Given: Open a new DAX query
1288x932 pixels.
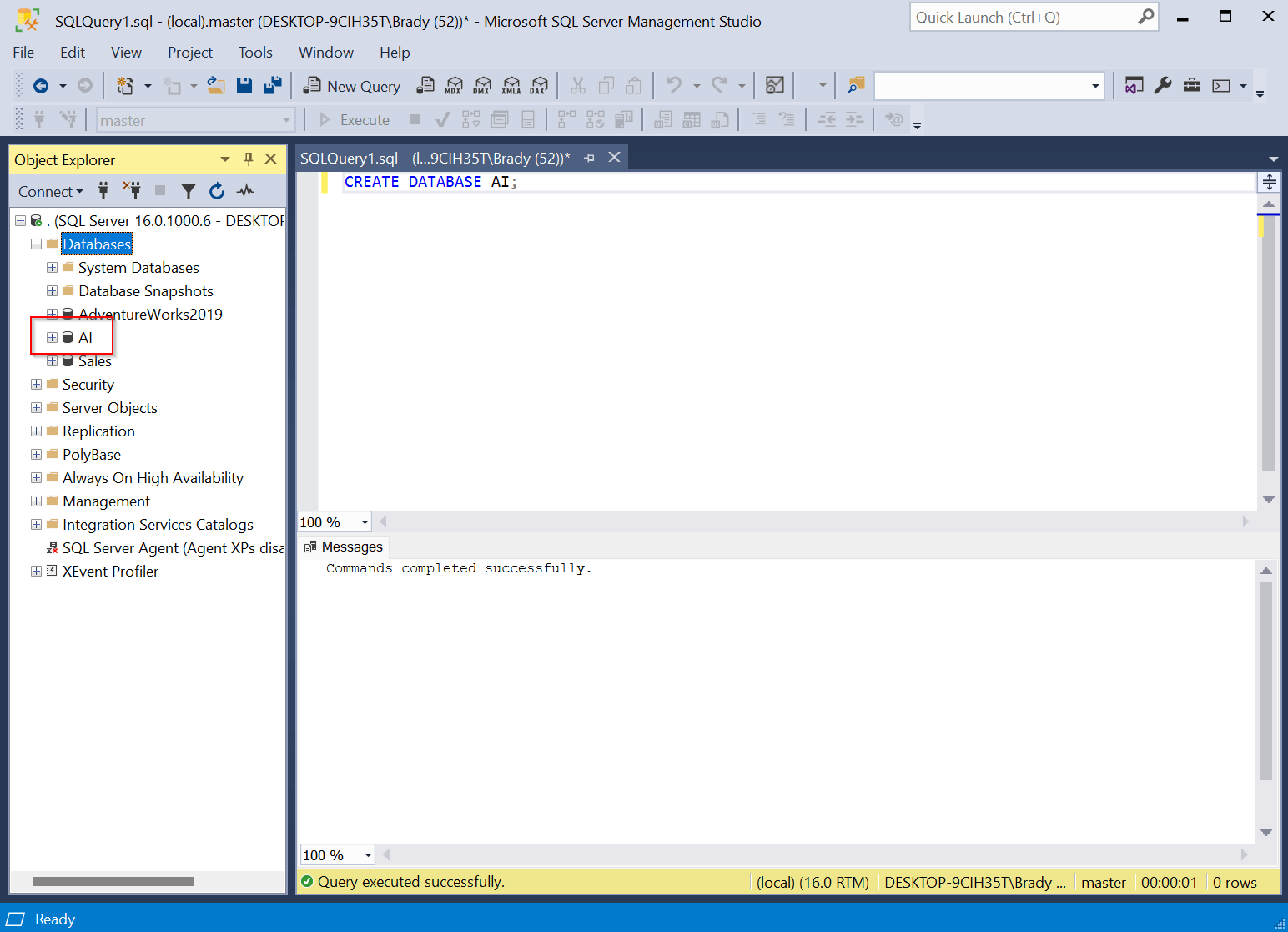Looking at the screenshot, I should coord(539,85).
